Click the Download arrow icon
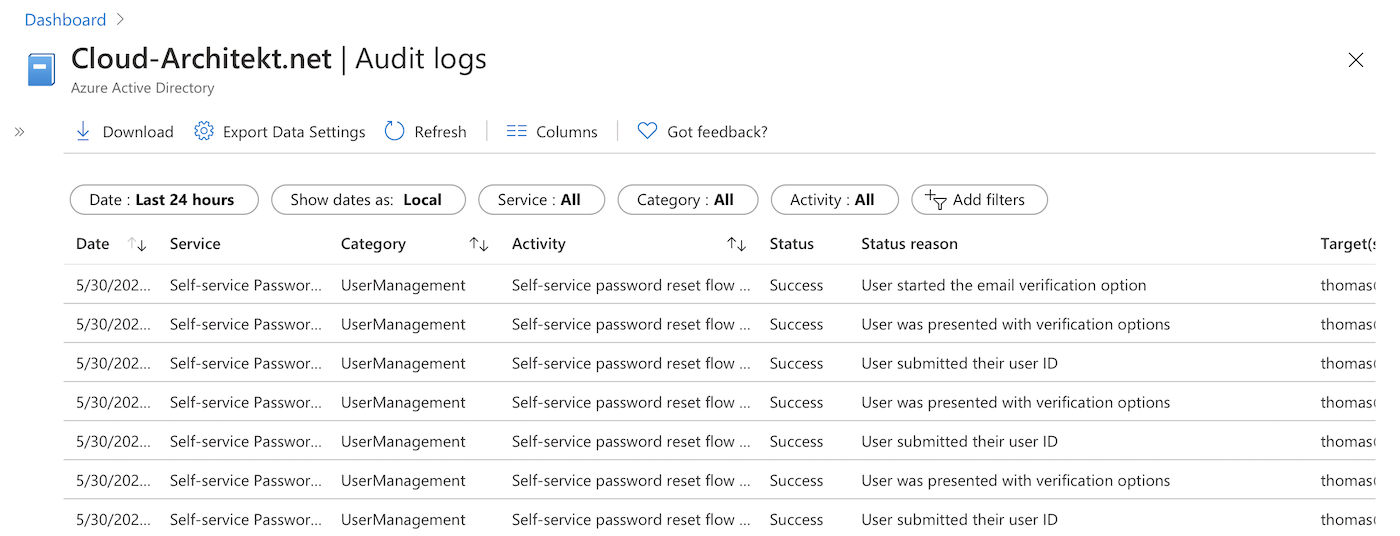The height and width of the screenshot is (536, 1400). pyautogui.click(x=83, y=131)
